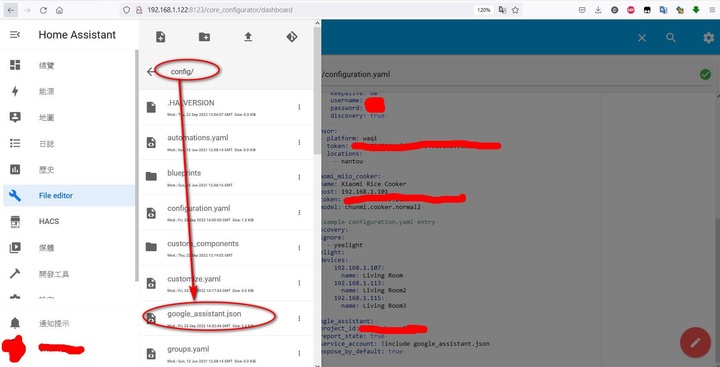Screen dimensions: 720x367
Task: Open the browser hamburger menu
Action: pos(712,10)
